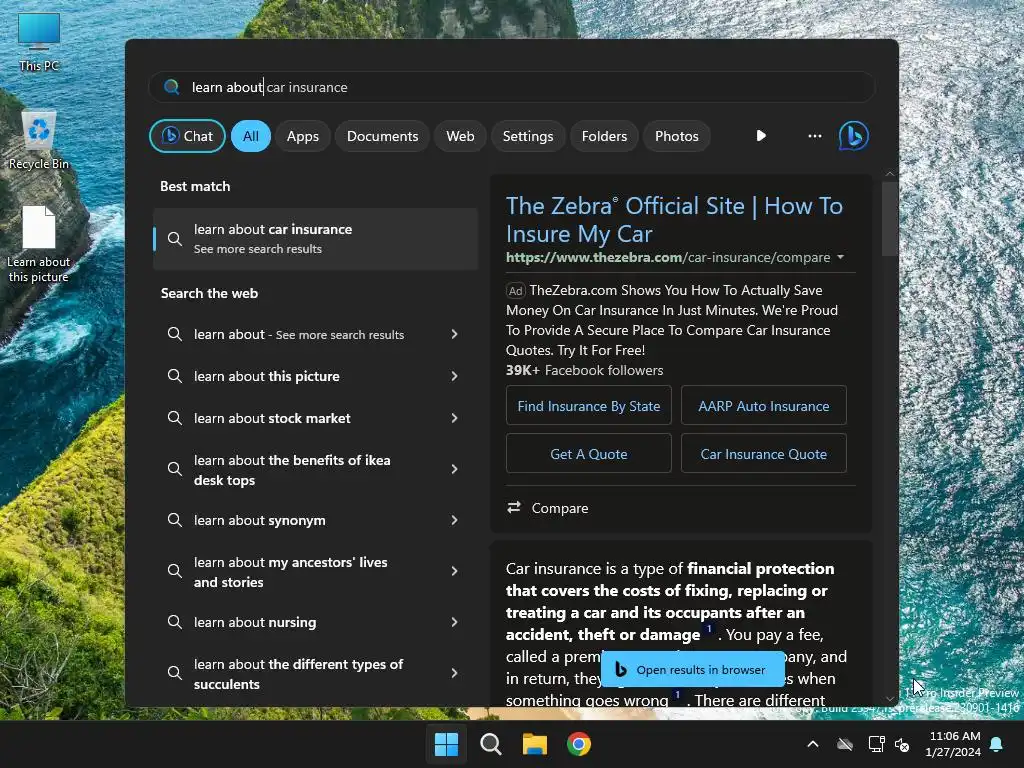Click 'Get A Quote' button
The width and height of the screenshot is (1024, 768).
588,453
